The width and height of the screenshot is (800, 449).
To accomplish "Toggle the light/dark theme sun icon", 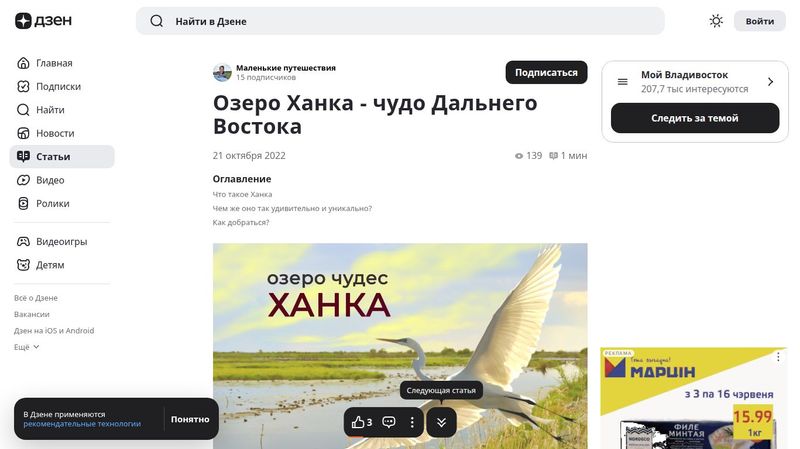I will click(716, 21).
